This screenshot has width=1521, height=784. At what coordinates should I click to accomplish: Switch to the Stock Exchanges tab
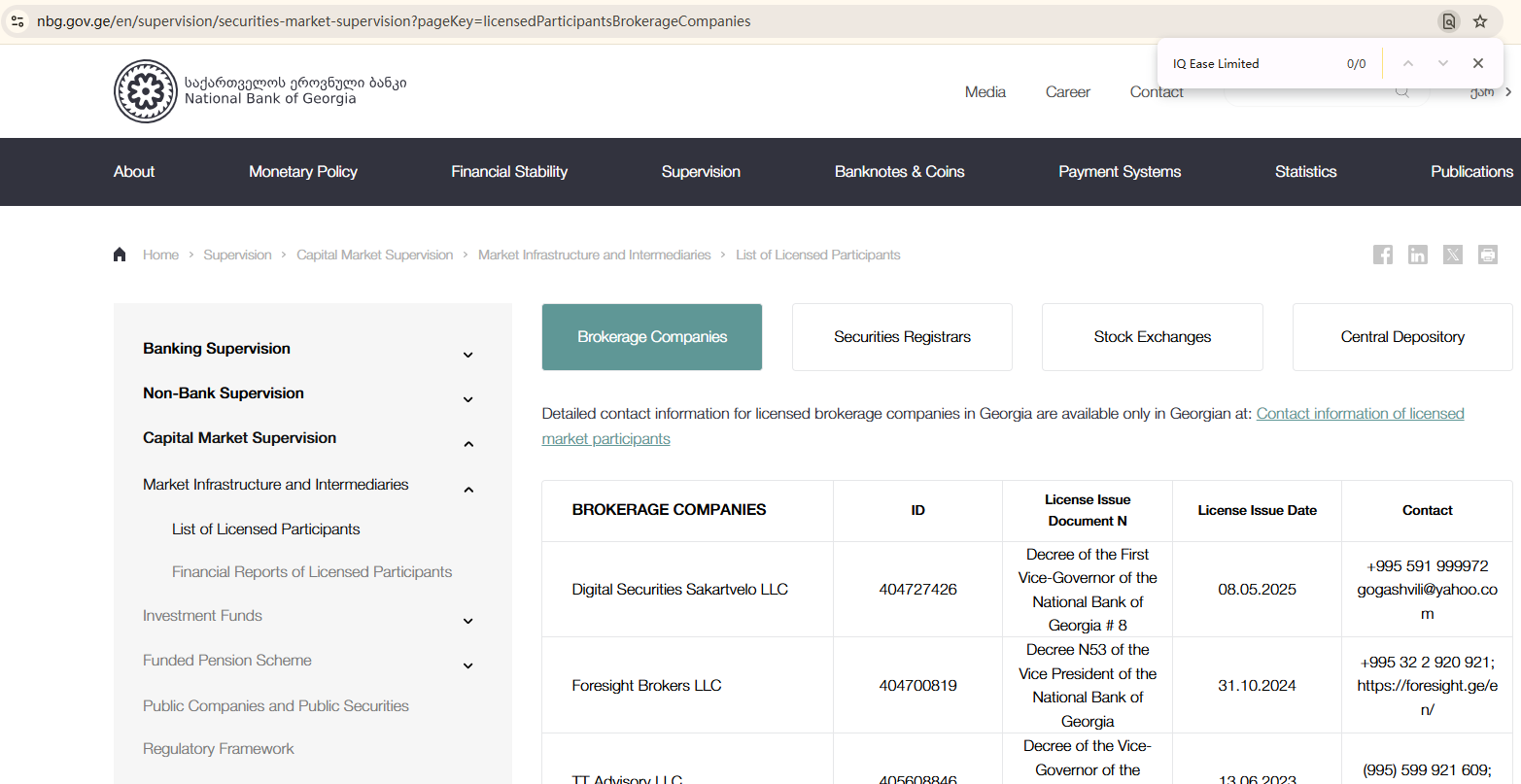tap(1152, 337)
